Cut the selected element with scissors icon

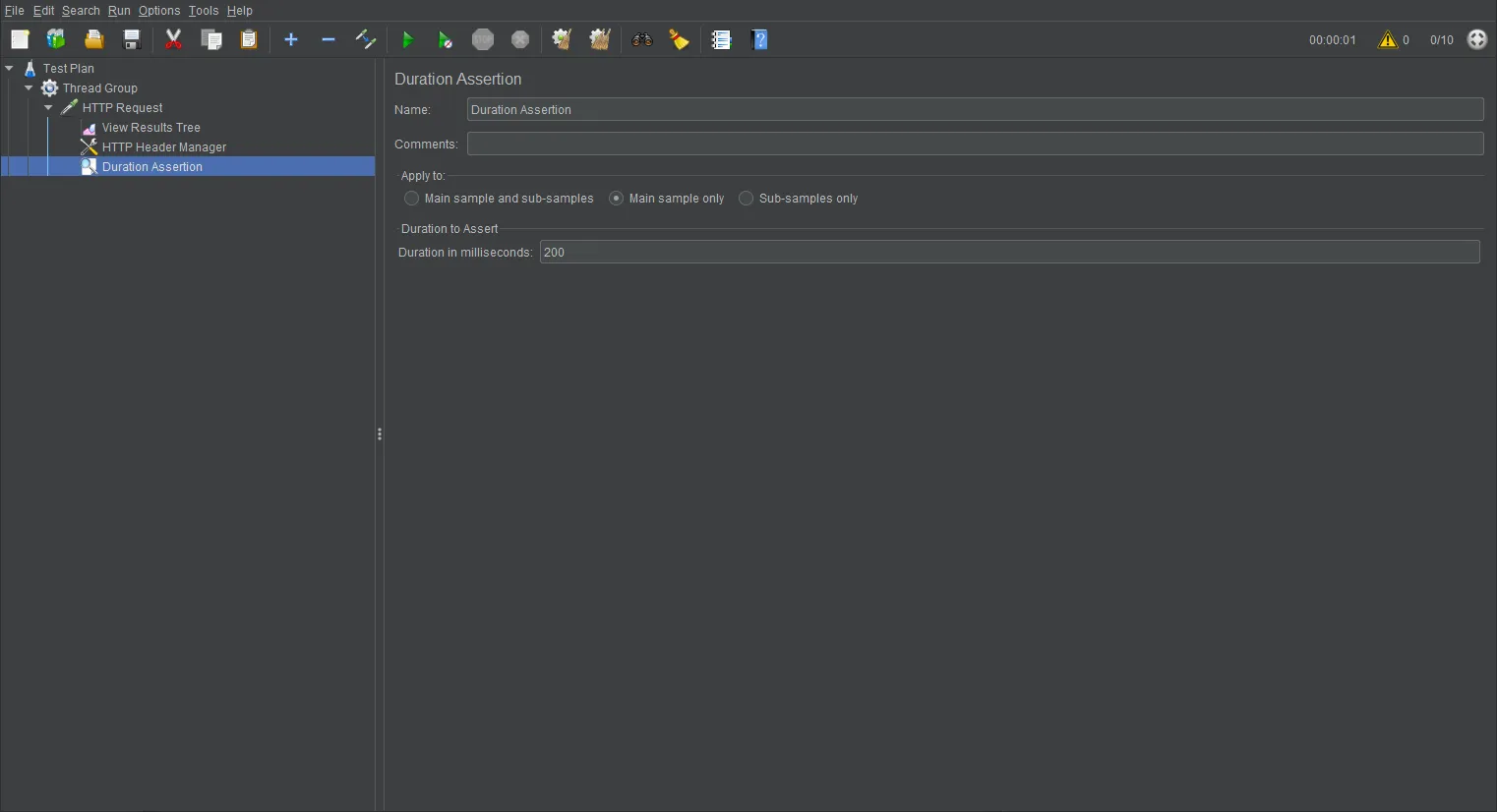(x=174, y=39)
